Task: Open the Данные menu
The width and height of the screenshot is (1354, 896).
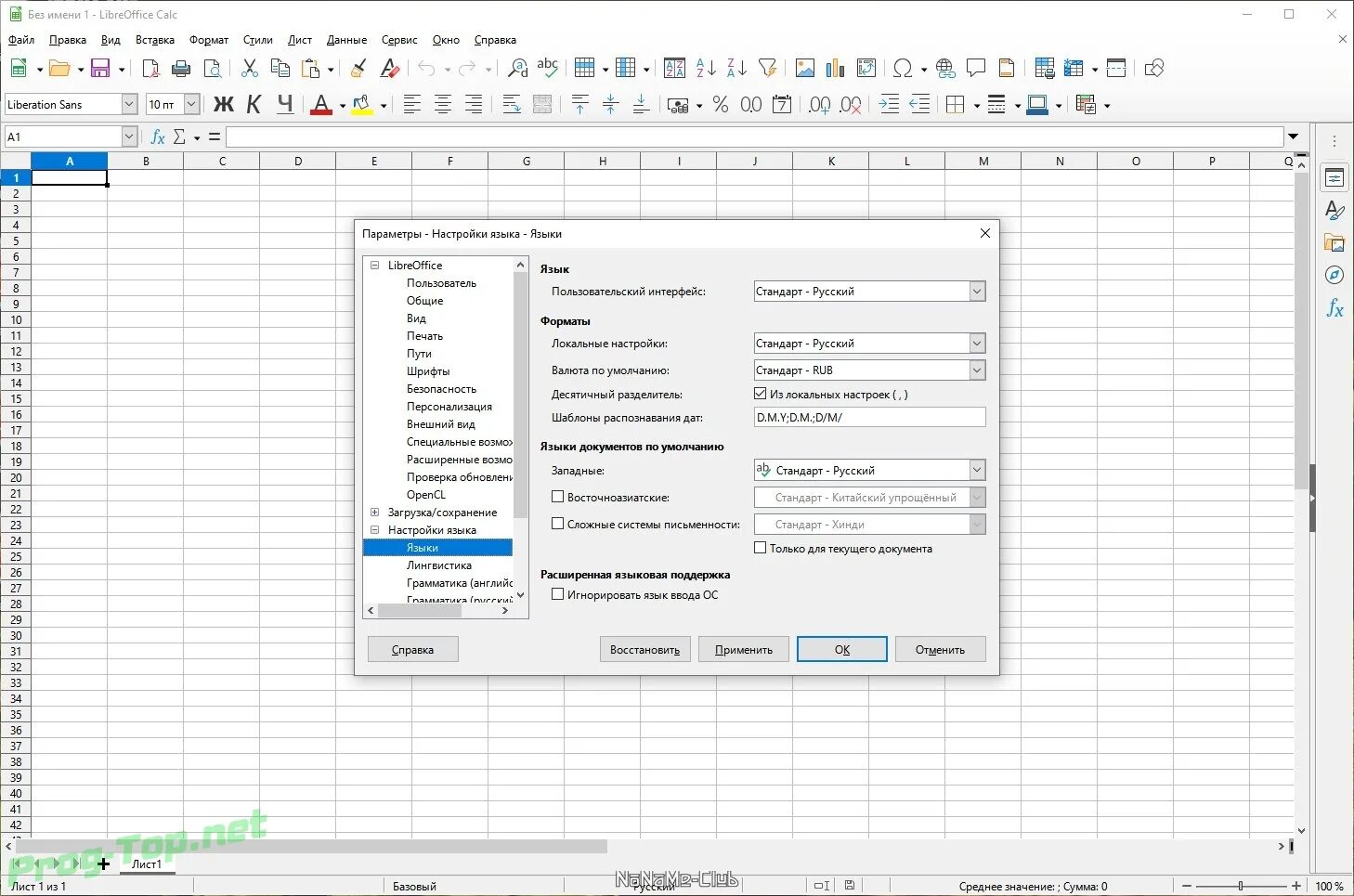Action: point(346,40)
